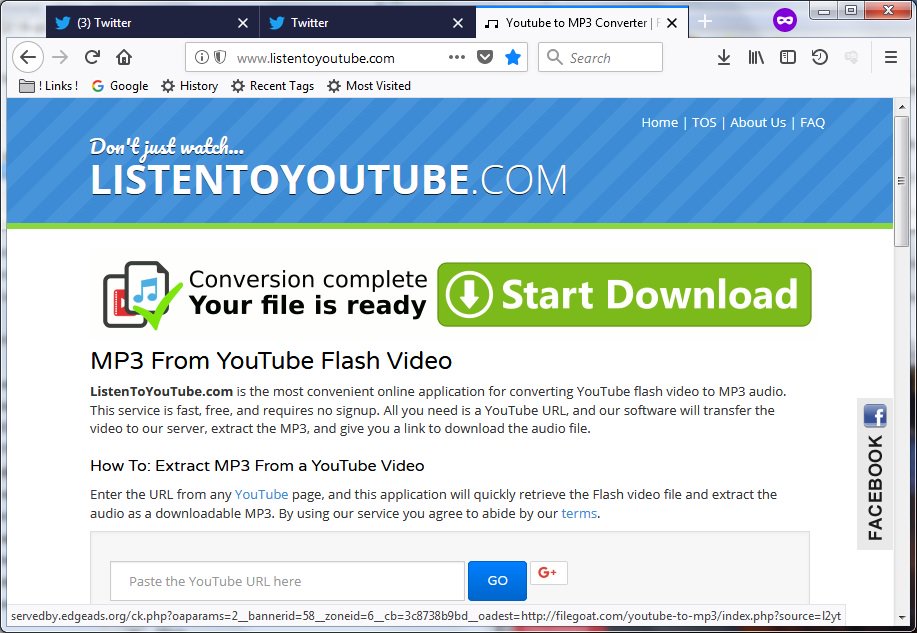Close the (3) Twitter tab
Image resolution: width=917 pixels, height=633 pixels.
243,23
